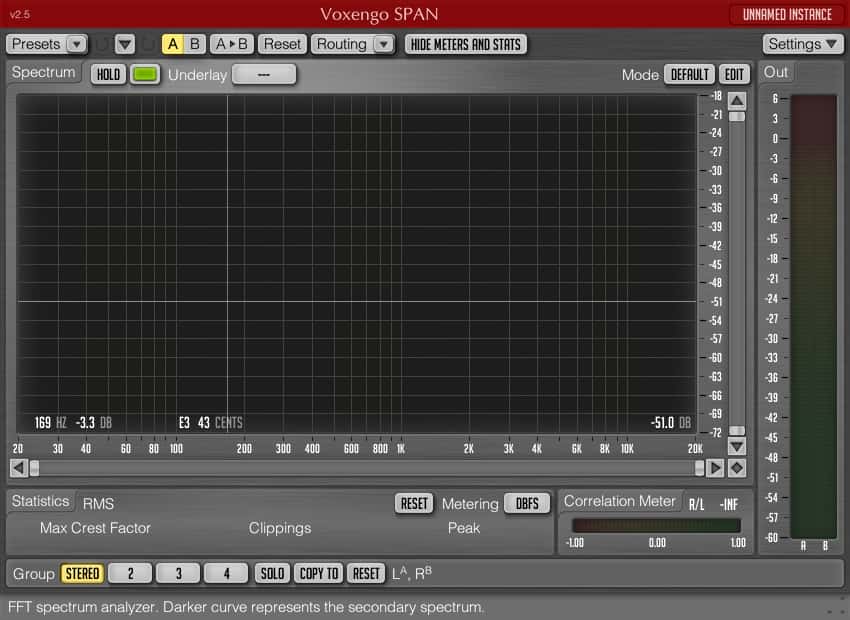
Task: Click the group RESET button
Action: point(366,573)
